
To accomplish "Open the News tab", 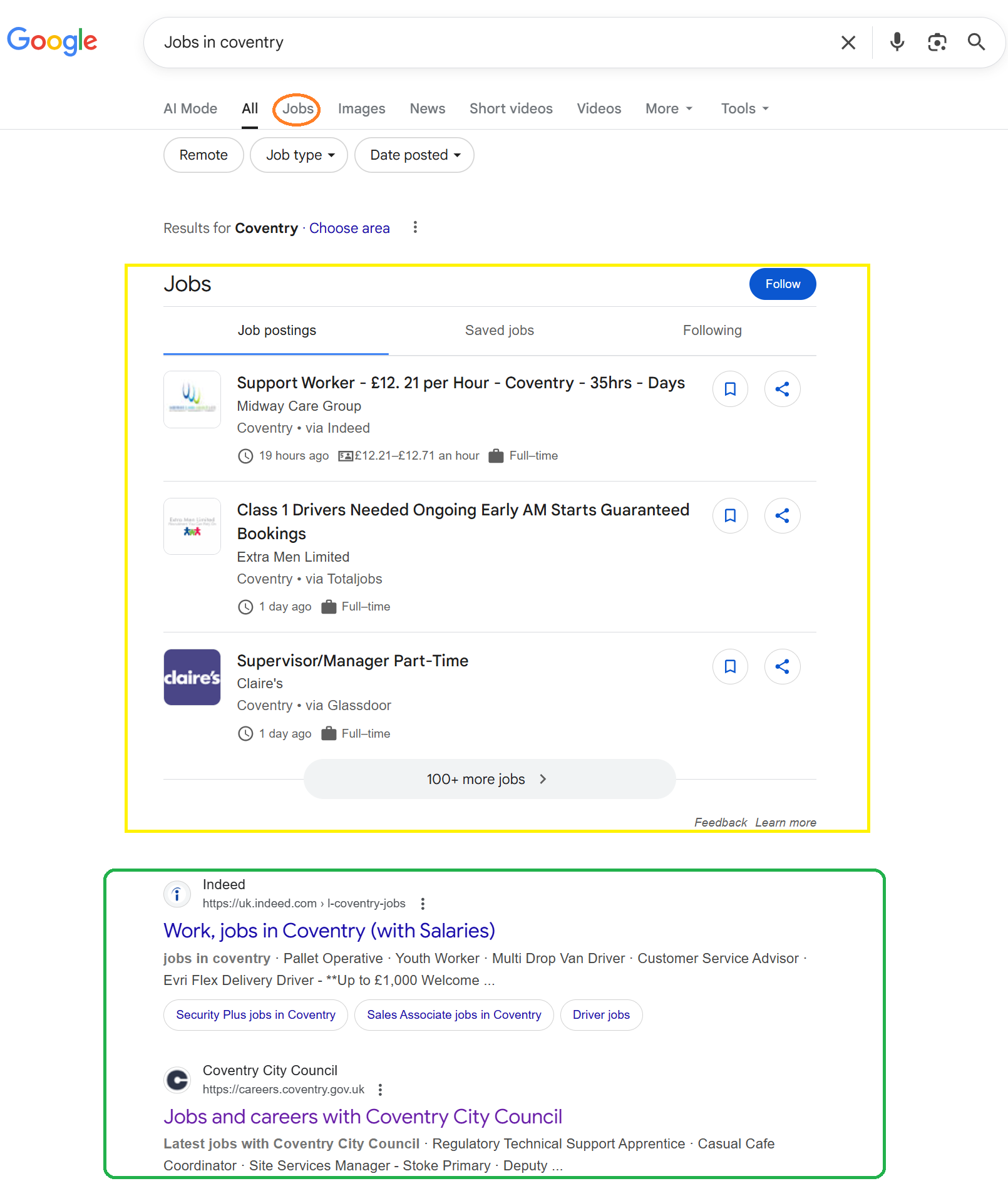I will pos(428,108).
